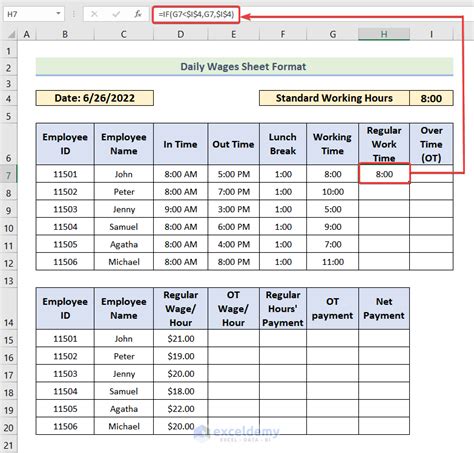The height and width of the screenshot is (453, 474).
Task: Select the Standard Working Hours label cell
Action: pos(334,98)
